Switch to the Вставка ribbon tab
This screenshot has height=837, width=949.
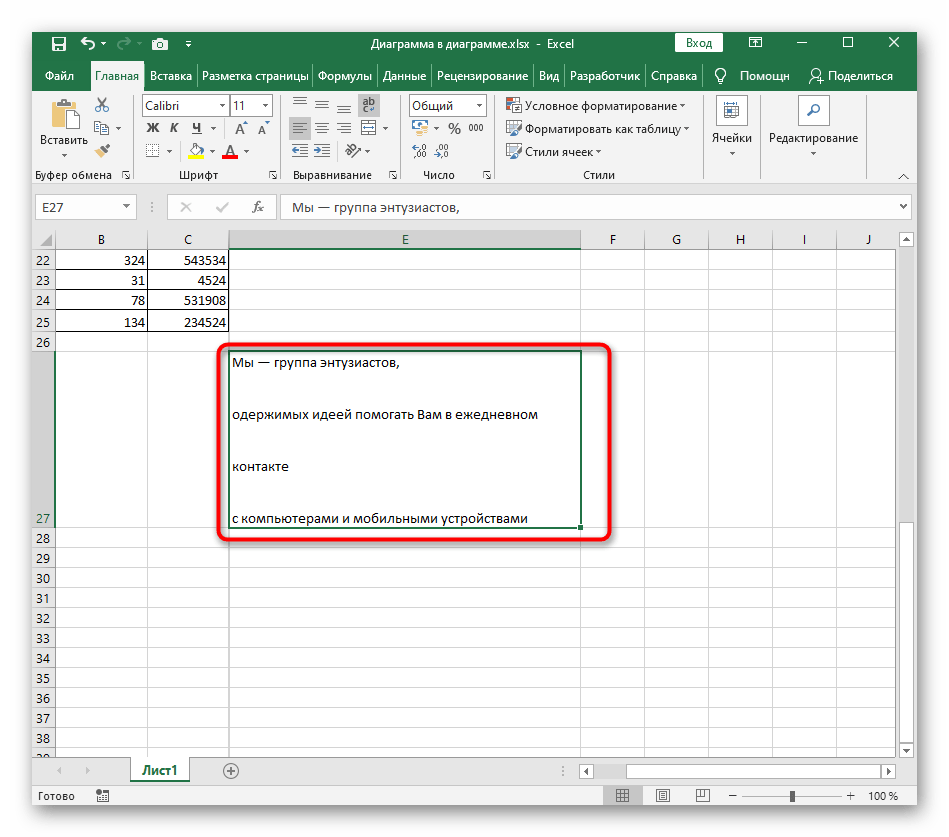171,76
